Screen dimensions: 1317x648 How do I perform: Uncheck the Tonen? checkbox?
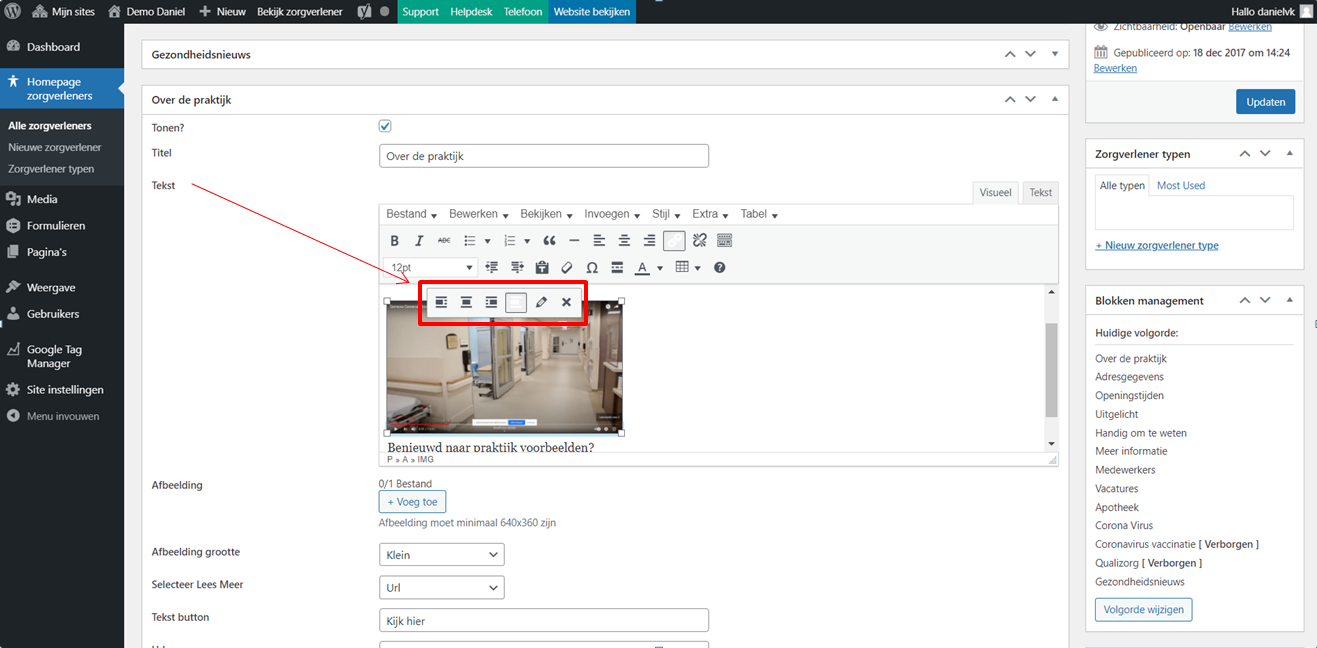click(x=385, y=126)
